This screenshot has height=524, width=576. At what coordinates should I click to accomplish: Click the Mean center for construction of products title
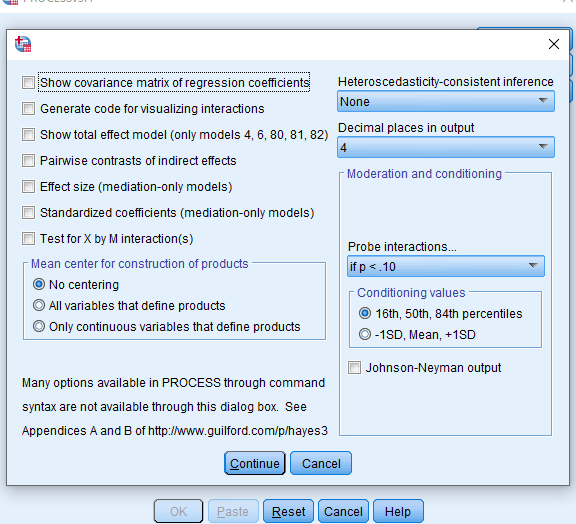pyautogui.click(x=140, y=263)
